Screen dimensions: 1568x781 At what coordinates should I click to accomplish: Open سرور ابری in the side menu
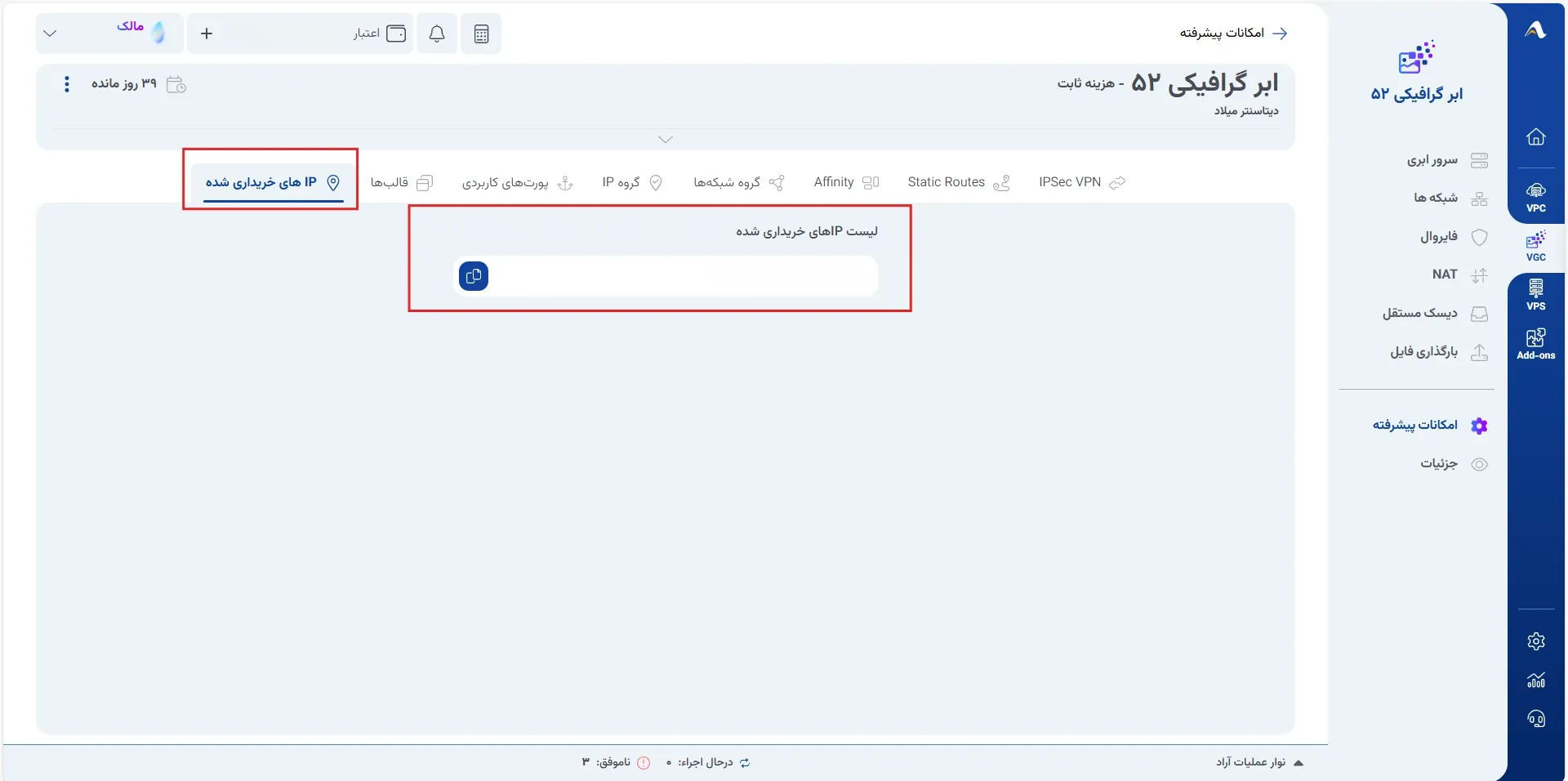point(1447,160)
